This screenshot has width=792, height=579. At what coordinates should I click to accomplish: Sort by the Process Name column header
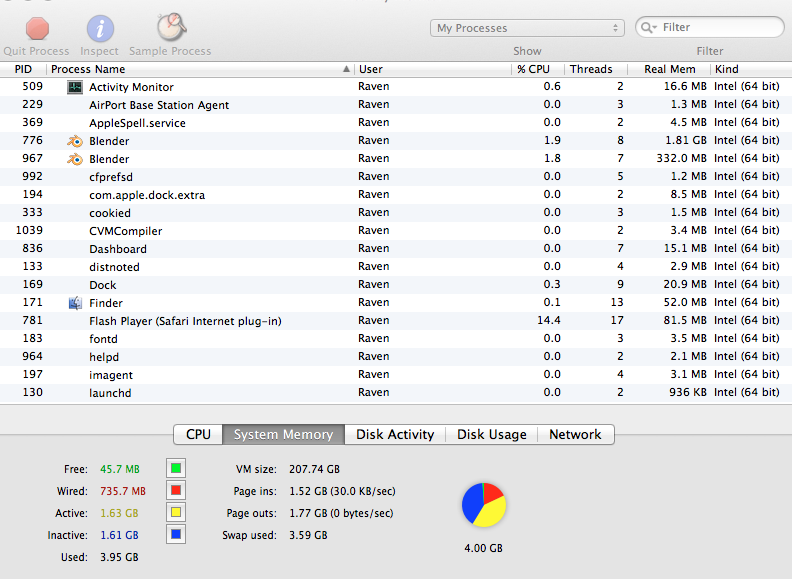pyautogui.click(x=201, y=69)
